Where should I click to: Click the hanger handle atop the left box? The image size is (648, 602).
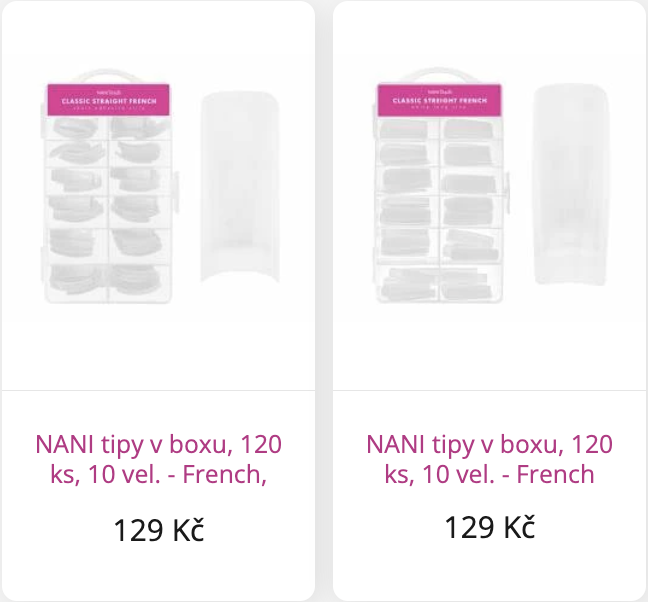point(108,76)
